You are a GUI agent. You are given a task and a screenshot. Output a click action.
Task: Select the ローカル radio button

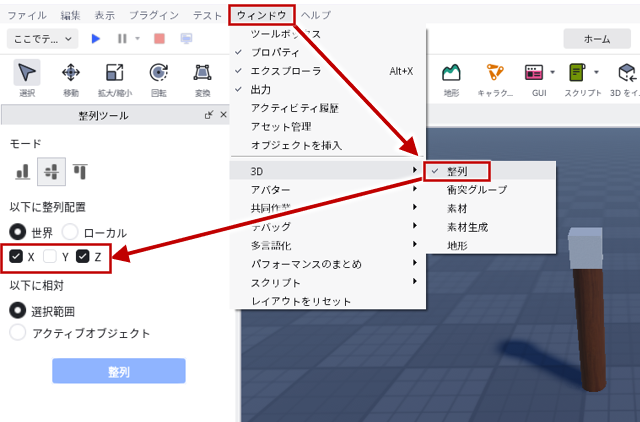click(x=70, y=232)
